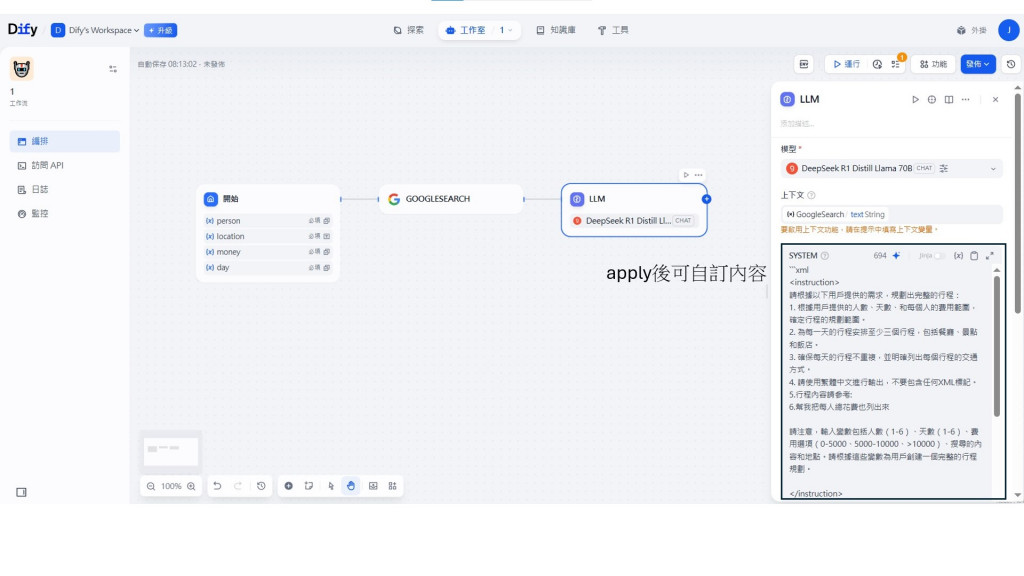
Task: Click the LLM panel vertical scrollbar
Action: (1017, 204)
